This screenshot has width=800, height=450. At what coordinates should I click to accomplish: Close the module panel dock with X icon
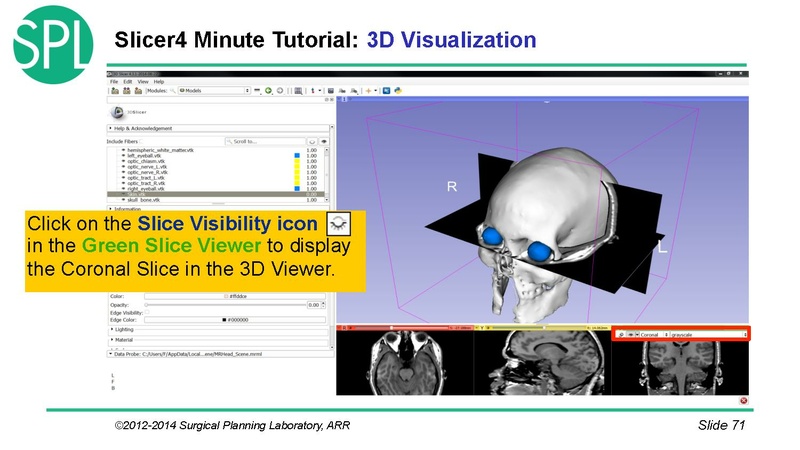[x=332, y=99]
